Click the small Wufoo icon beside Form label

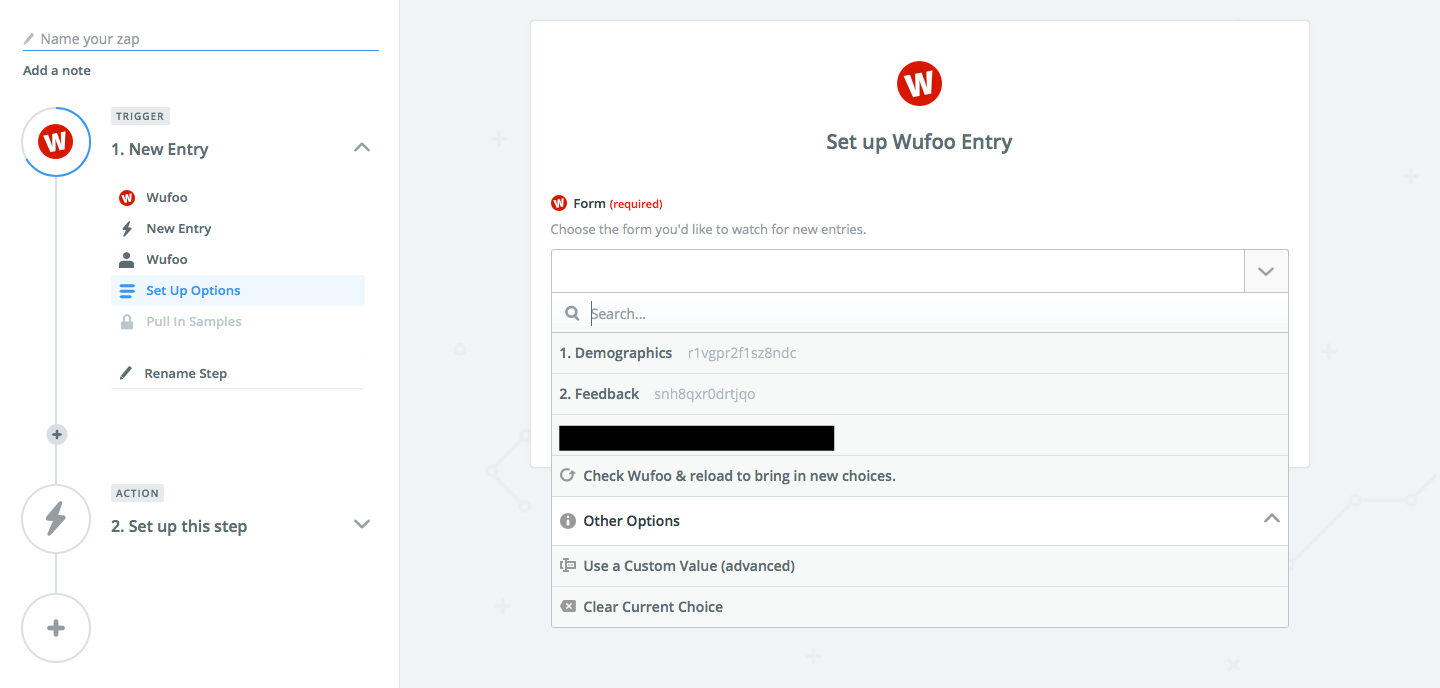coord(559,203)
